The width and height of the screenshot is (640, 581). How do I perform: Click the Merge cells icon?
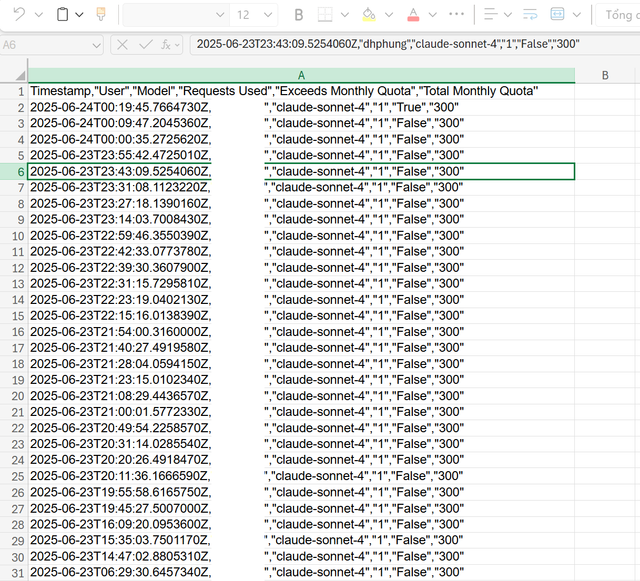point(557,15)
